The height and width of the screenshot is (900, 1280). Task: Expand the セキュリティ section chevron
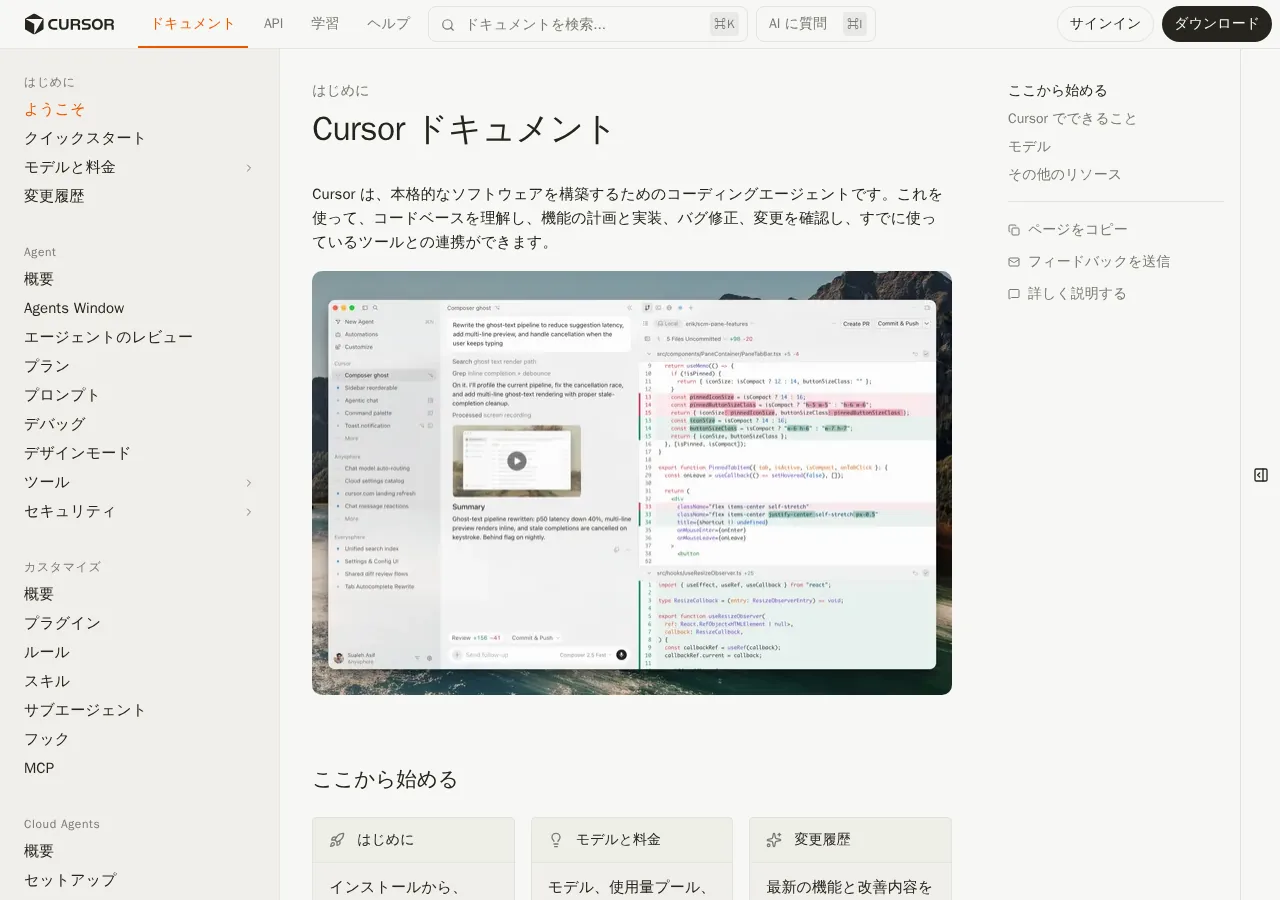coord(249,512)
